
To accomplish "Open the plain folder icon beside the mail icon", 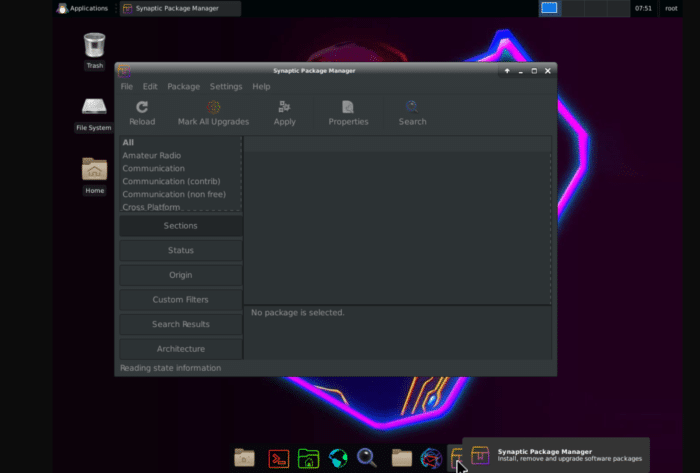I will pos(402,458).
